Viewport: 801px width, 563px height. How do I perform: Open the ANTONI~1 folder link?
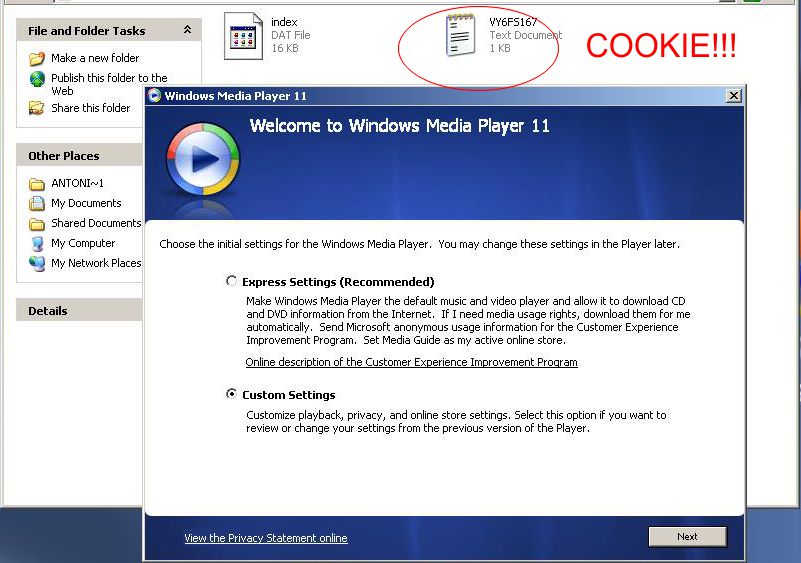coord(77,183)
